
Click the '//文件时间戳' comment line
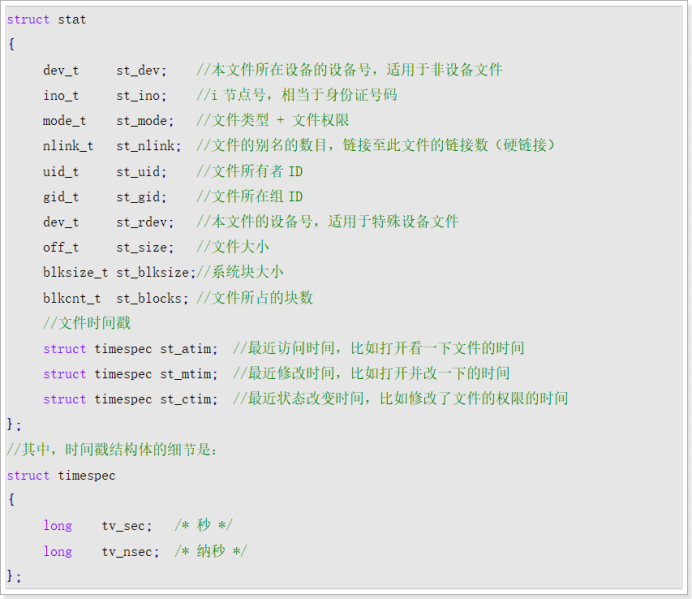pos(87,323)
